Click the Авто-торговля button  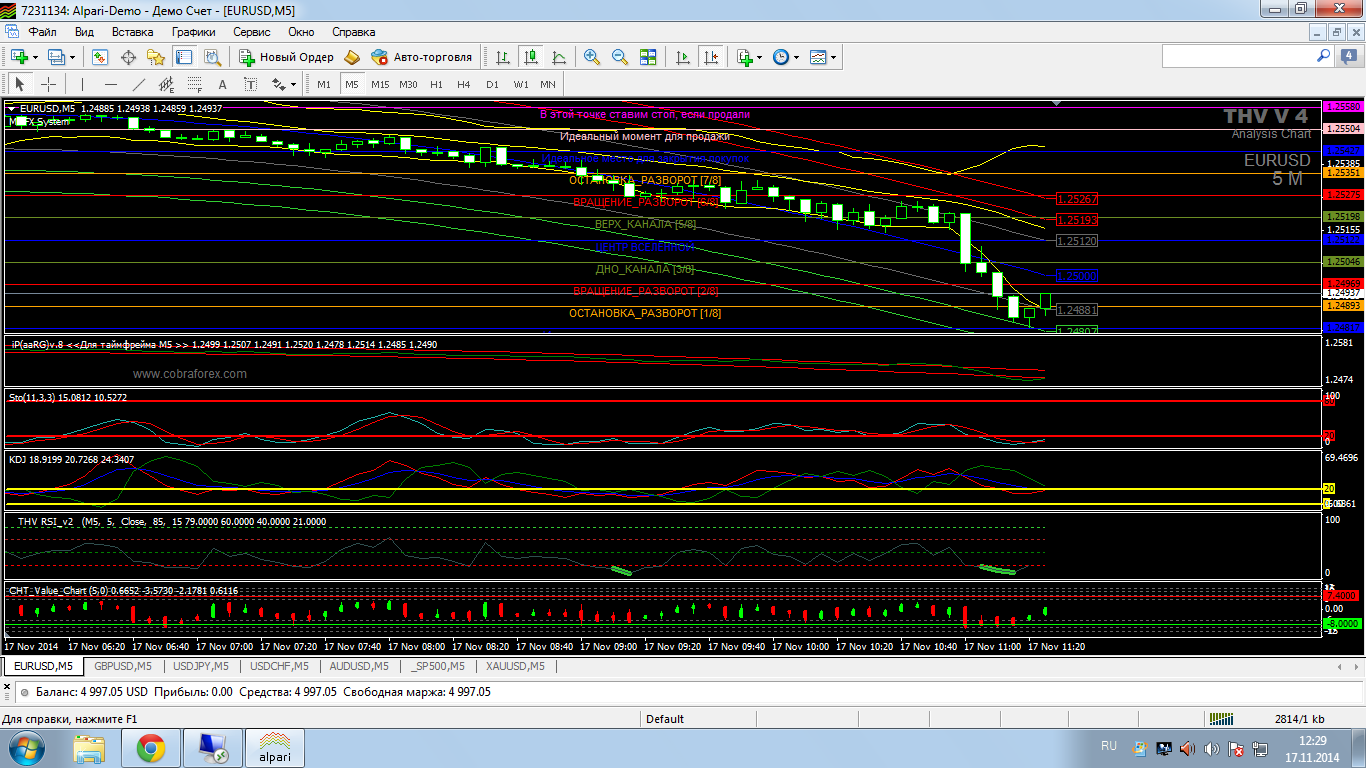[421, 57]
